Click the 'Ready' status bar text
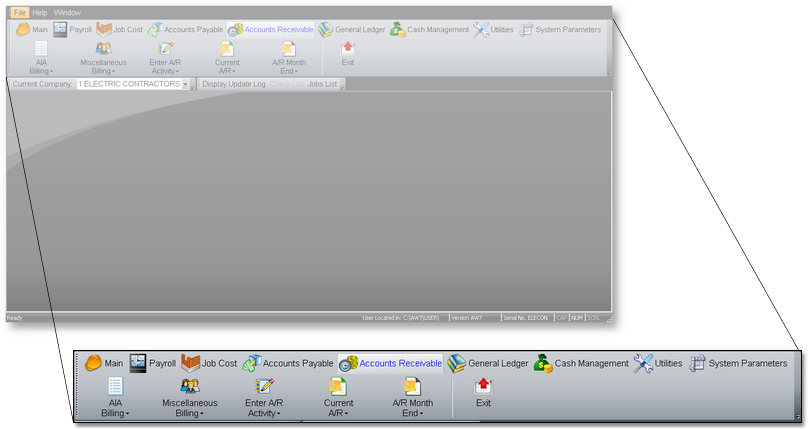This screenshot has height=430, width=808. click(x=14, y=318)
